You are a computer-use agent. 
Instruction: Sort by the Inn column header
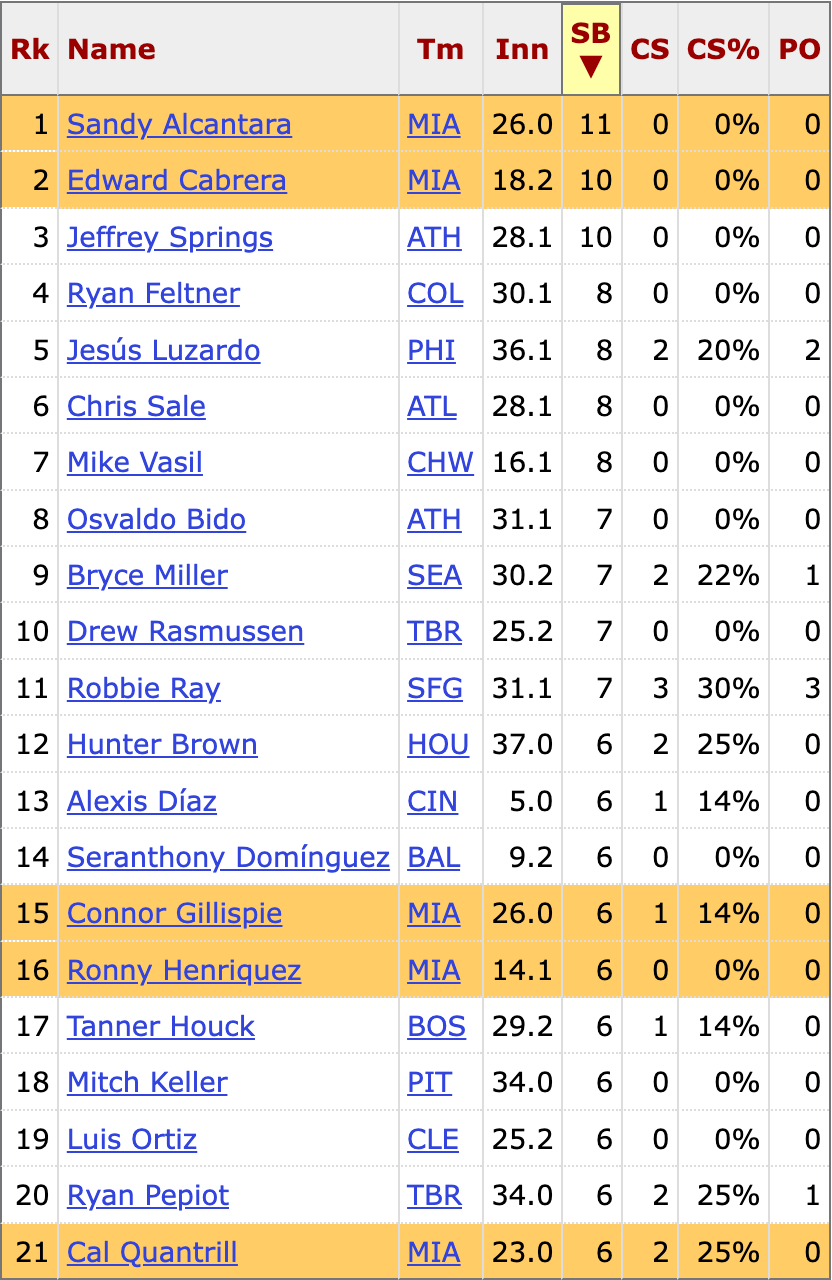tap(522, 49)
